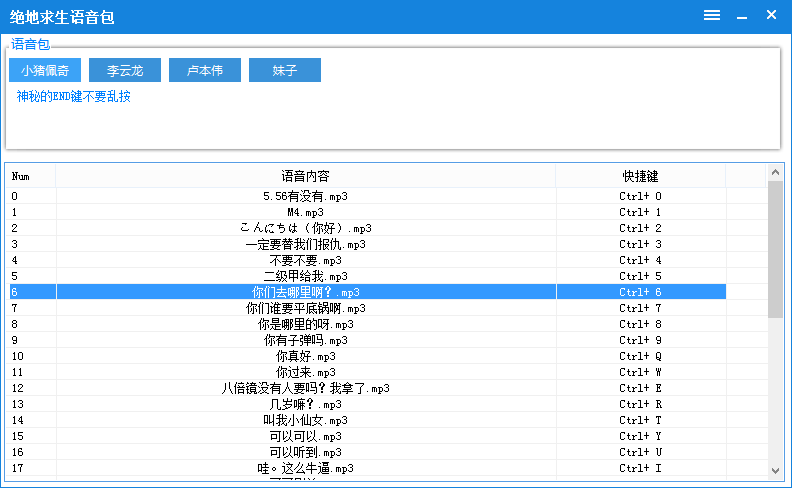Minimize the voice pack window
792x488 pixels.
click(x=742, y=16)
